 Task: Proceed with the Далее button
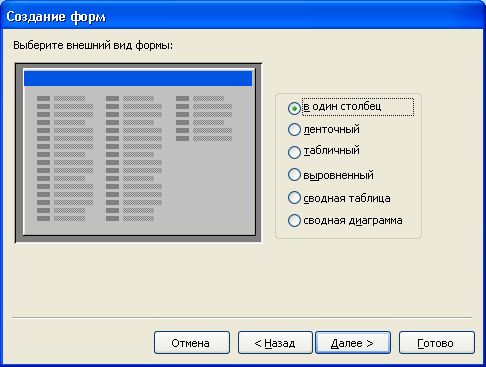point(353,343)
